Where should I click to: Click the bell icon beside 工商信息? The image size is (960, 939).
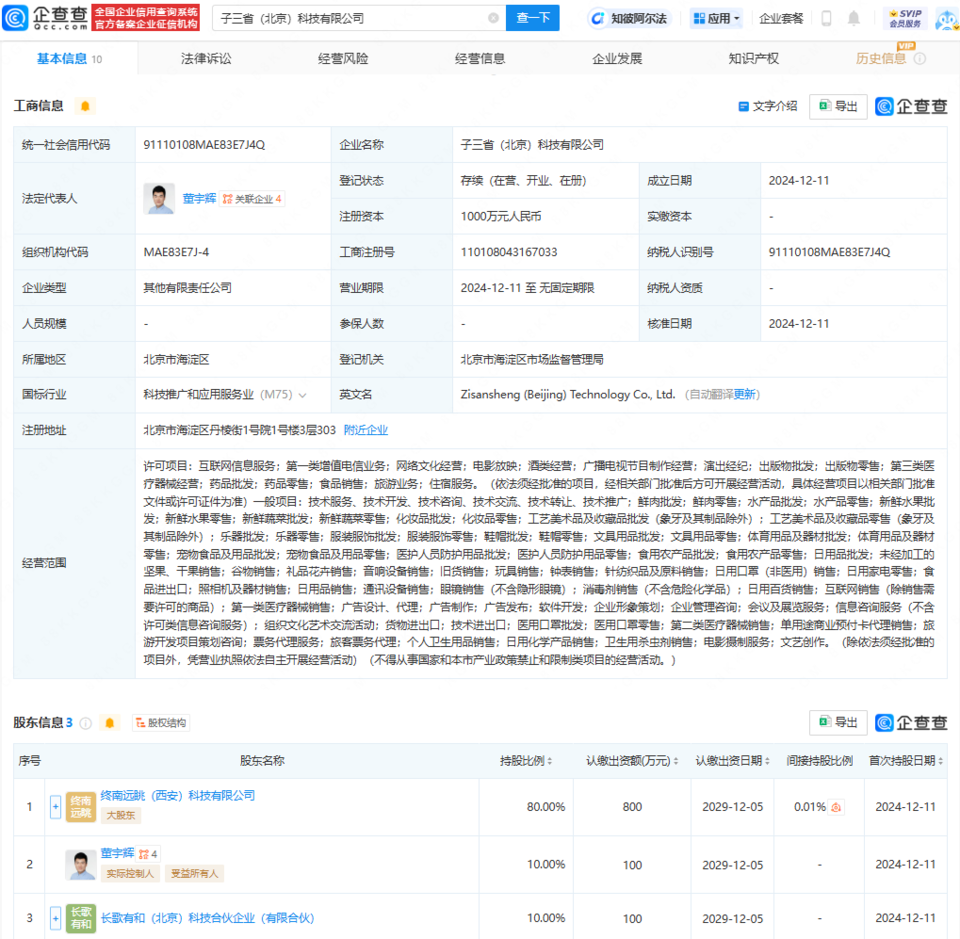click(x=85, y=106)
